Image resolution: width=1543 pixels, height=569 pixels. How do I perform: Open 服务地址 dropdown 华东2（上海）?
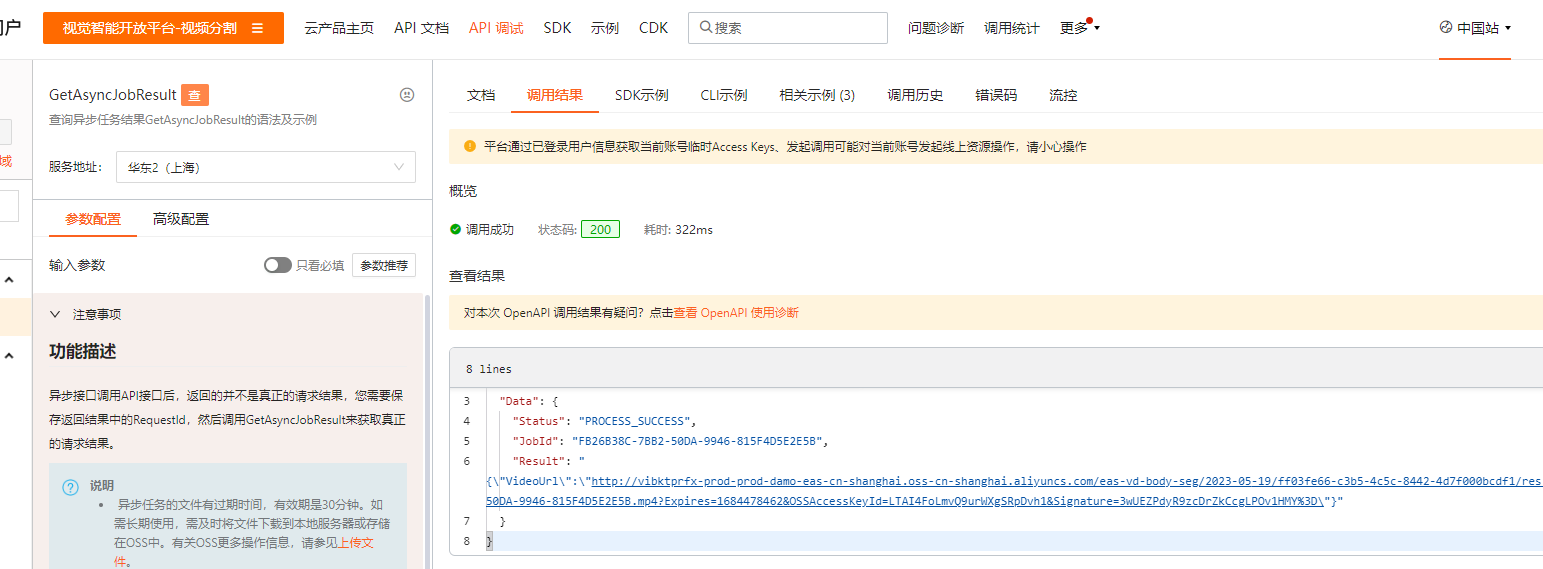click(x=266, y=167)
